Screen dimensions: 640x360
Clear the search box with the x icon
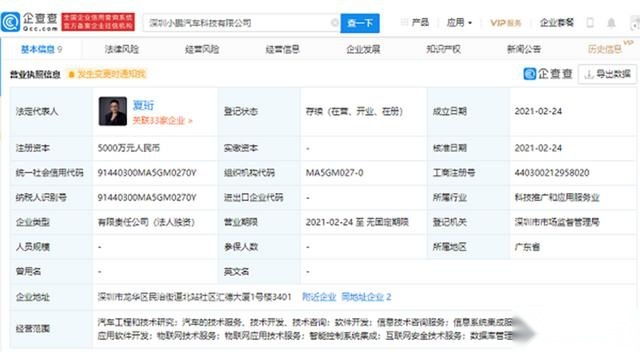point(335,23)
